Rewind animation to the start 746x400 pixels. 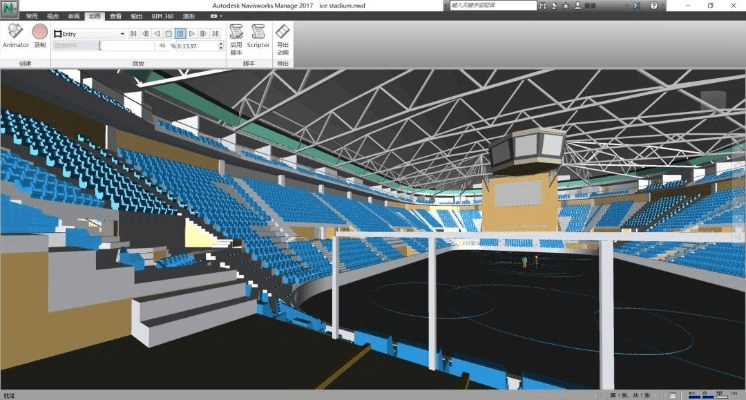coord(133,34)
